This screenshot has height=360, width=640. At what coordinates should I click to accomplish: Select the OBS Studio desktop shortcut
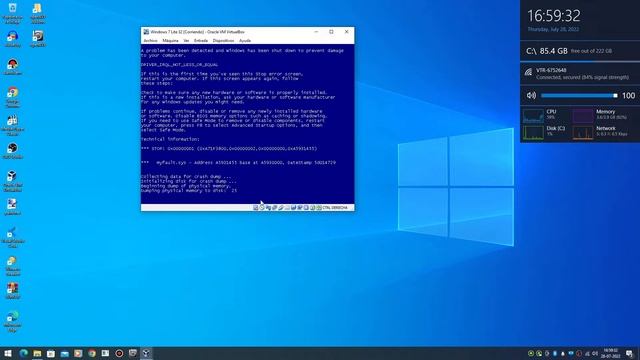coord(12,151)
